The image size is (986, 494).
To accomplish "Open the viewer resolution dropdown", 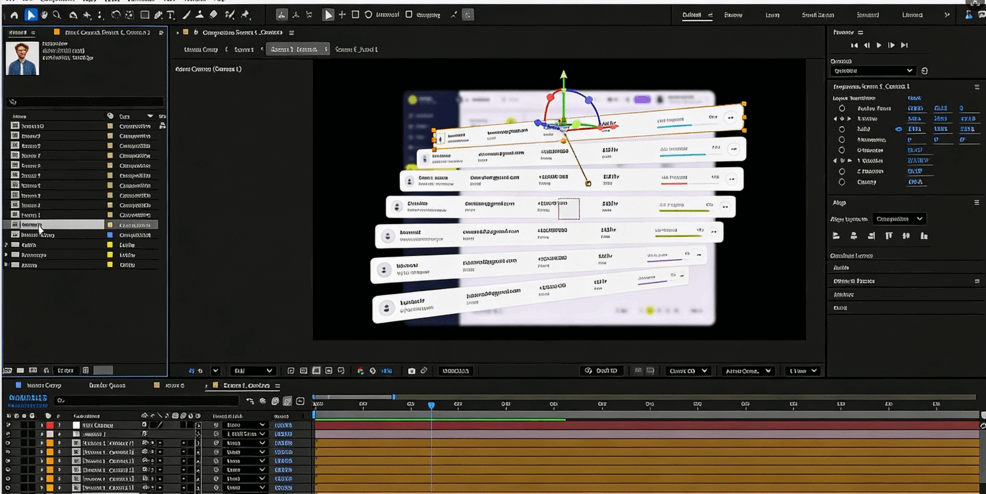I will point(252,371).
